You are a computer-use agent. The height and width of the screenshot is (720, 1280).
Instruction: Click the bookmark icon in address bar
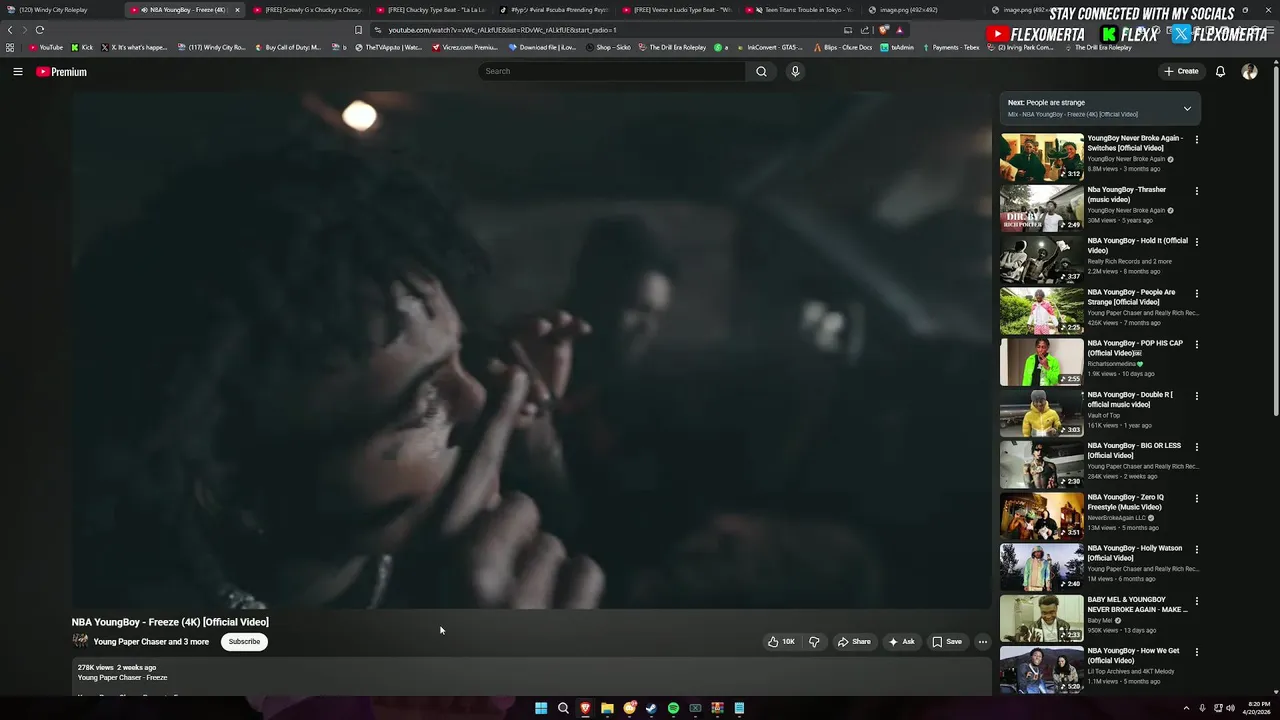[358, 30]
